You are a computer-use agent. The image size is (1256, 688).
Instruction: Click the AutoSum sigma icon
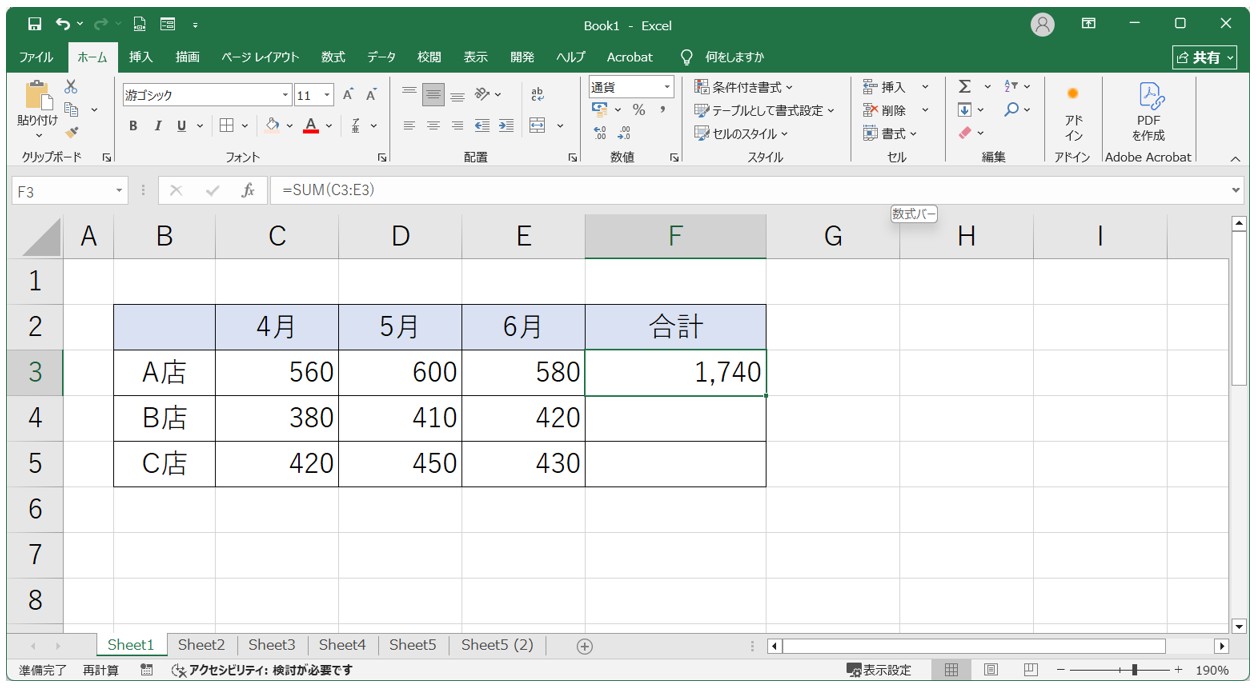point(964,87)
